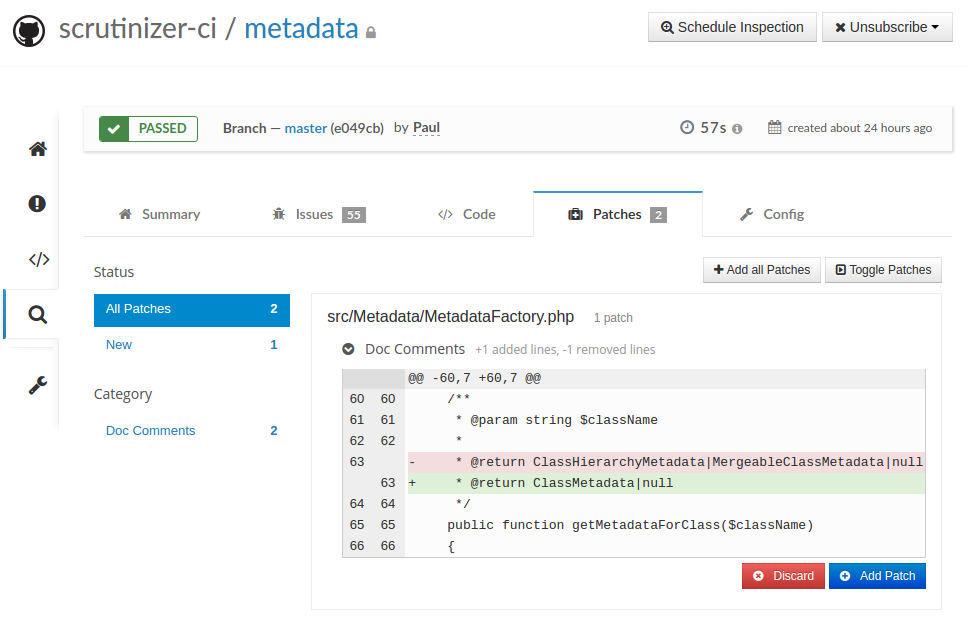Image resolution: width=967 pixels, height=622 pixels.
Task: Select the magnifier inspections icon in the sidebar
Action: pyautogui.click(x=38, y=315)
